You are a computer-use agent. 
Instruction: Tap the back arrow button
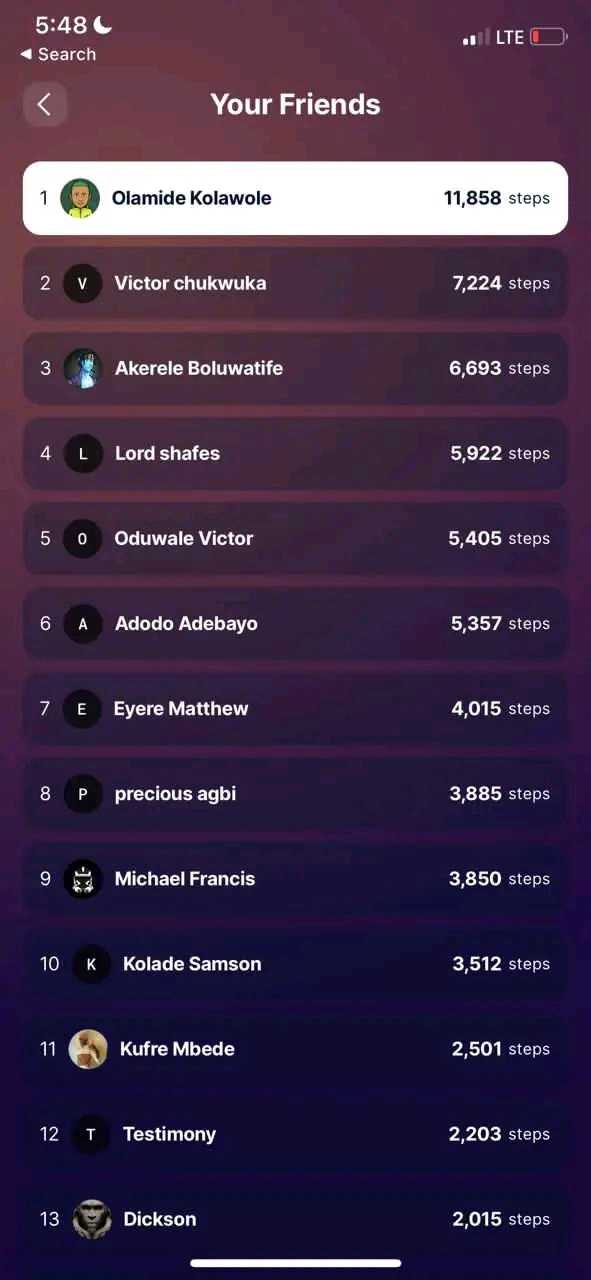[x=44, y=104]
